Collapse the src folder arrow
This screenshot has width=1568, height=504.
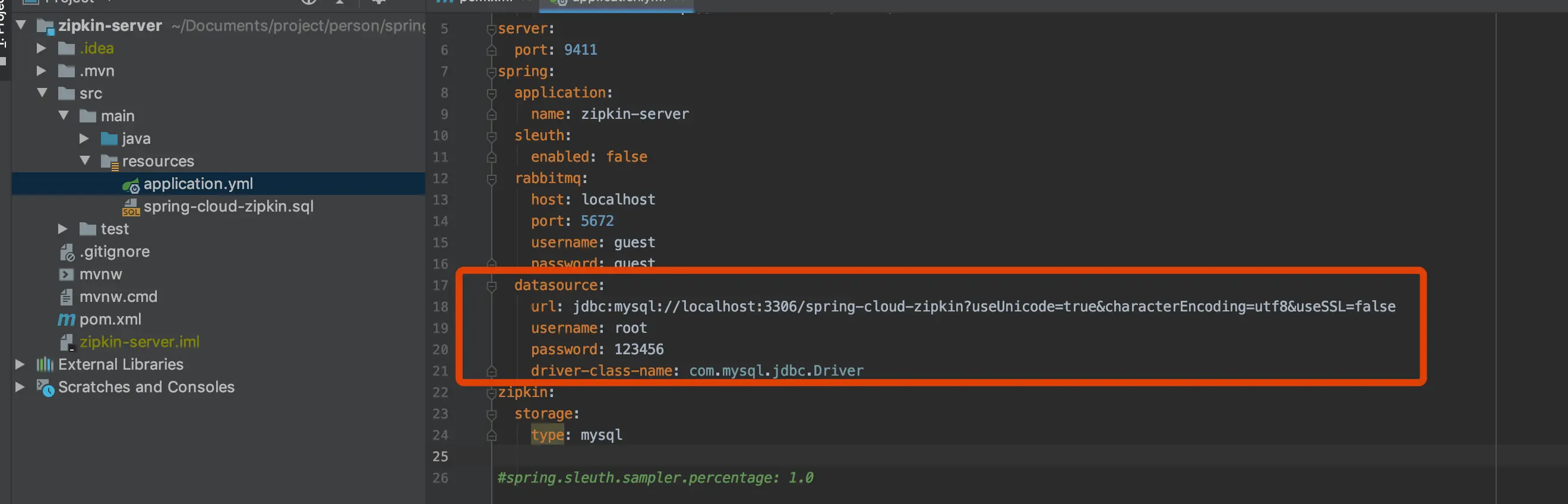click(42, 93)
